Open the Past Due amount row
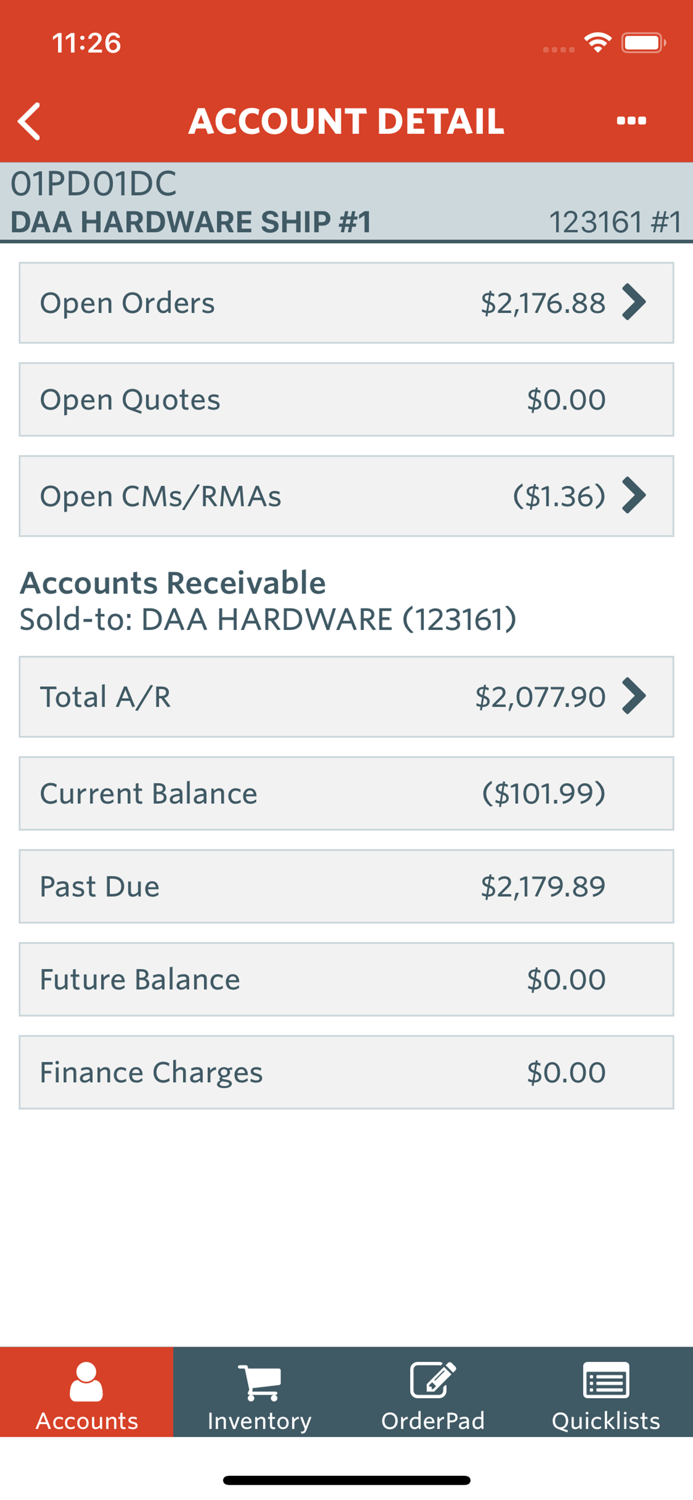Image resolution: width=693 pixels, height=1500 pixels. 346,886
